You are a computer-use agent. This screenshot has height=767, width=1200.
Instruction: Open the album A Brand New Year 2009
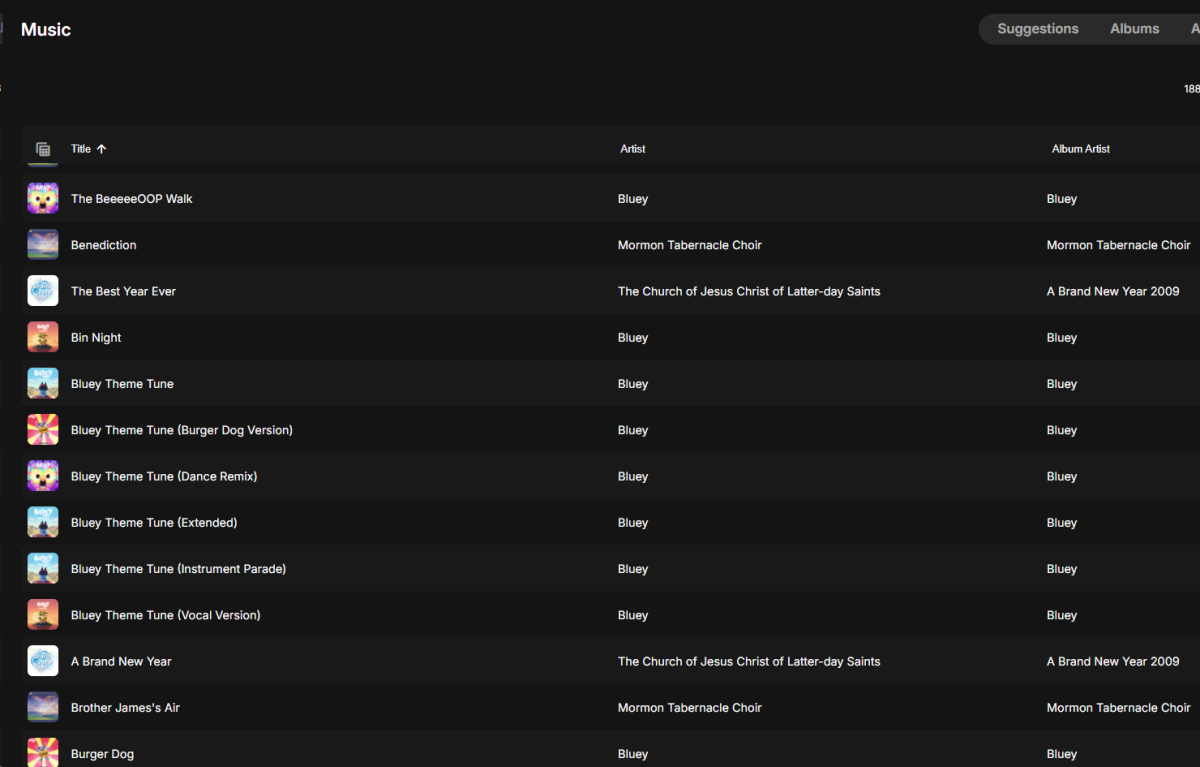coord(1113,291)
